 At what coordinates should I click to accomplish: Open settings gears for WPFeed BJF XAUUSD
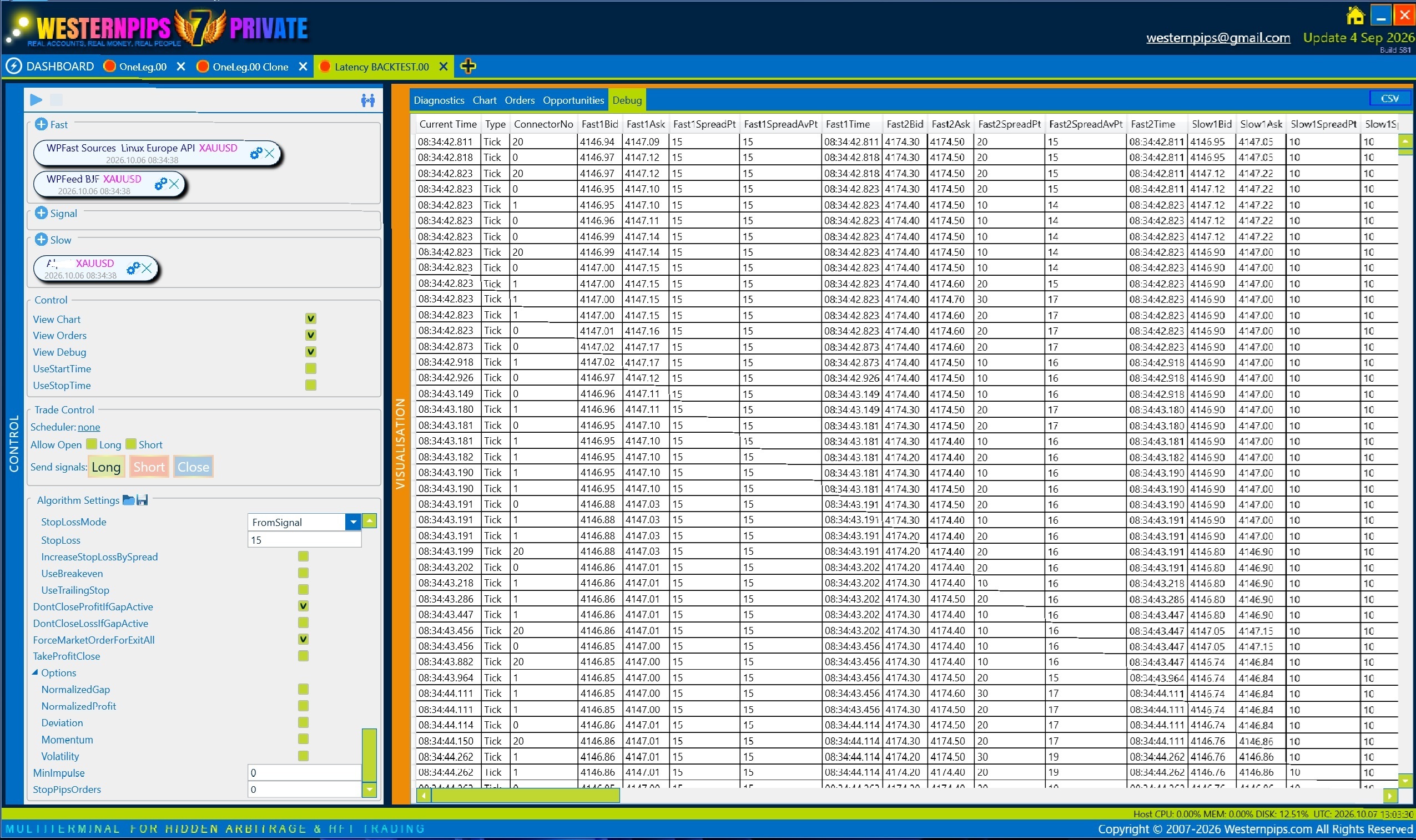point(161,184)
